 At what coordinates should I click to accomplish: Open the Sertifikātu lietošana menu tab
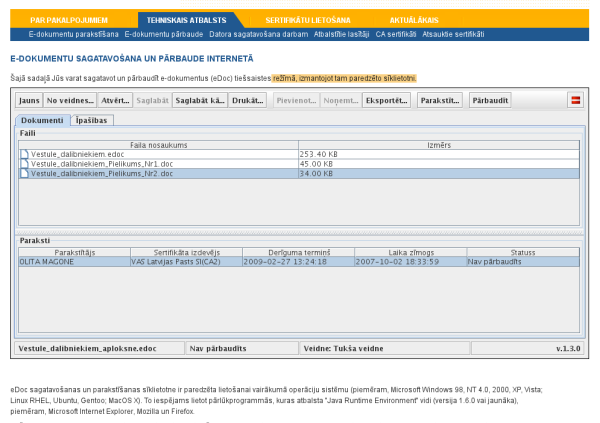[x=308, y=20]
